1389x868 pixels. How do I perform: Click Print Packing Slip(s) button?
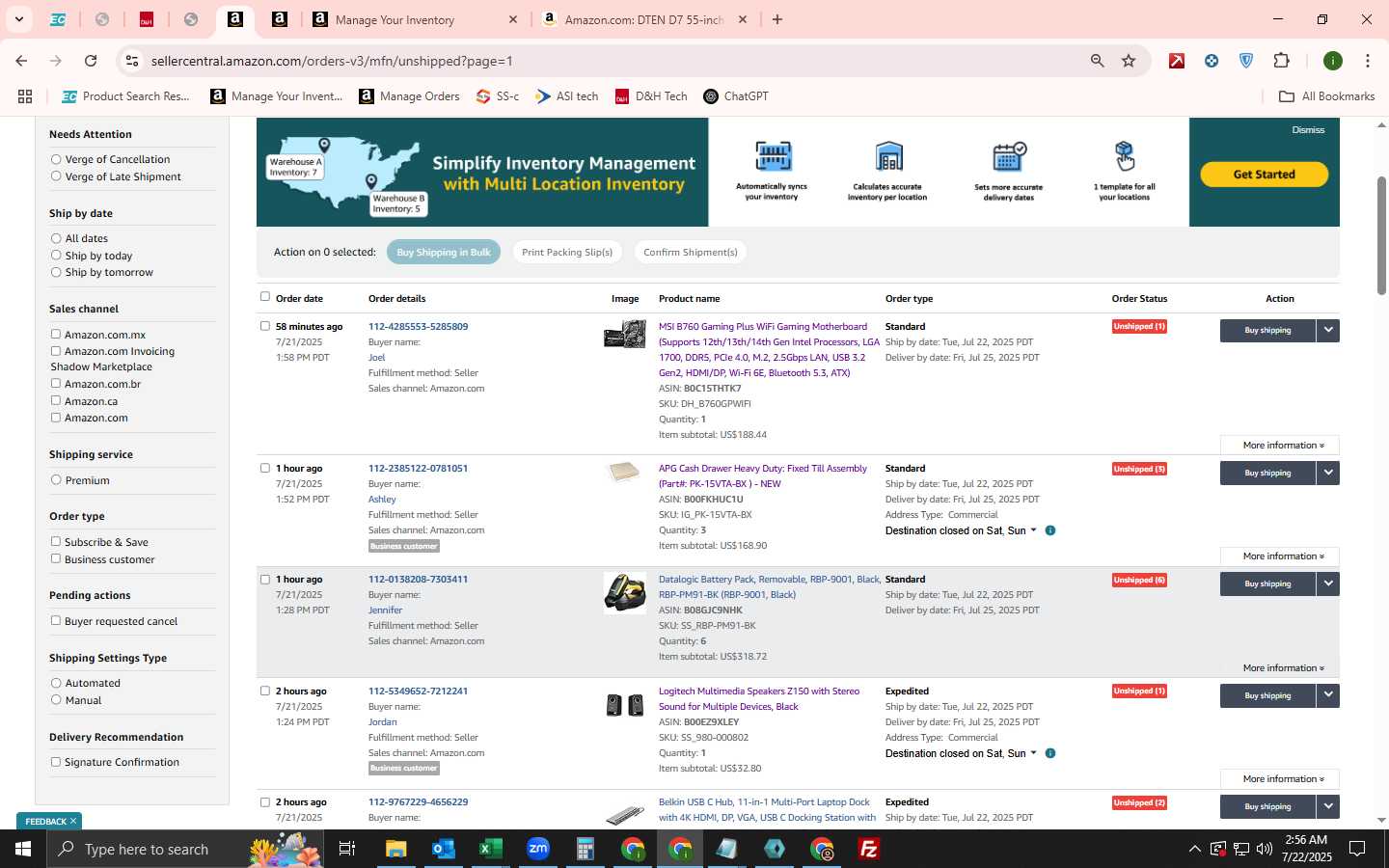click(x=567, y=253)
